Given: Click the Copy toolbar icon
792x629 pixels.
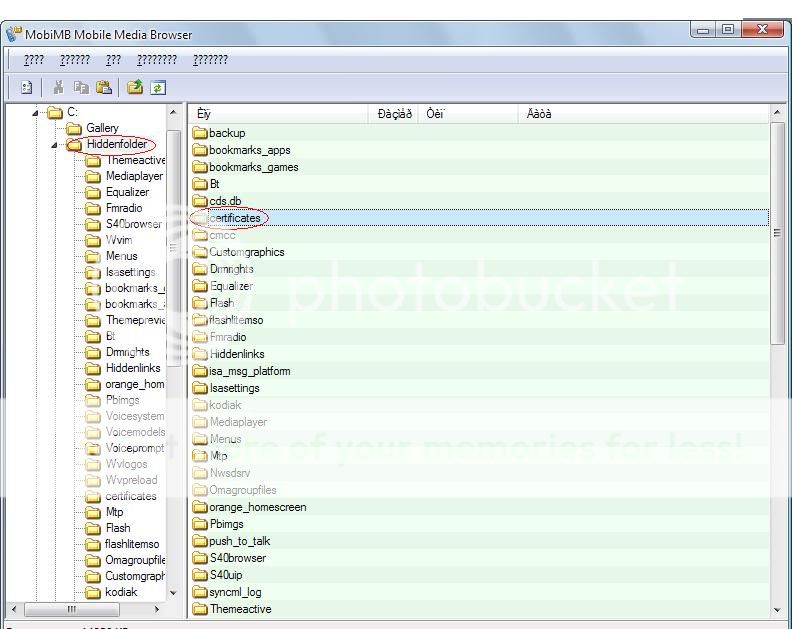Looking at the screenshot, I should (x=82, y=87).
